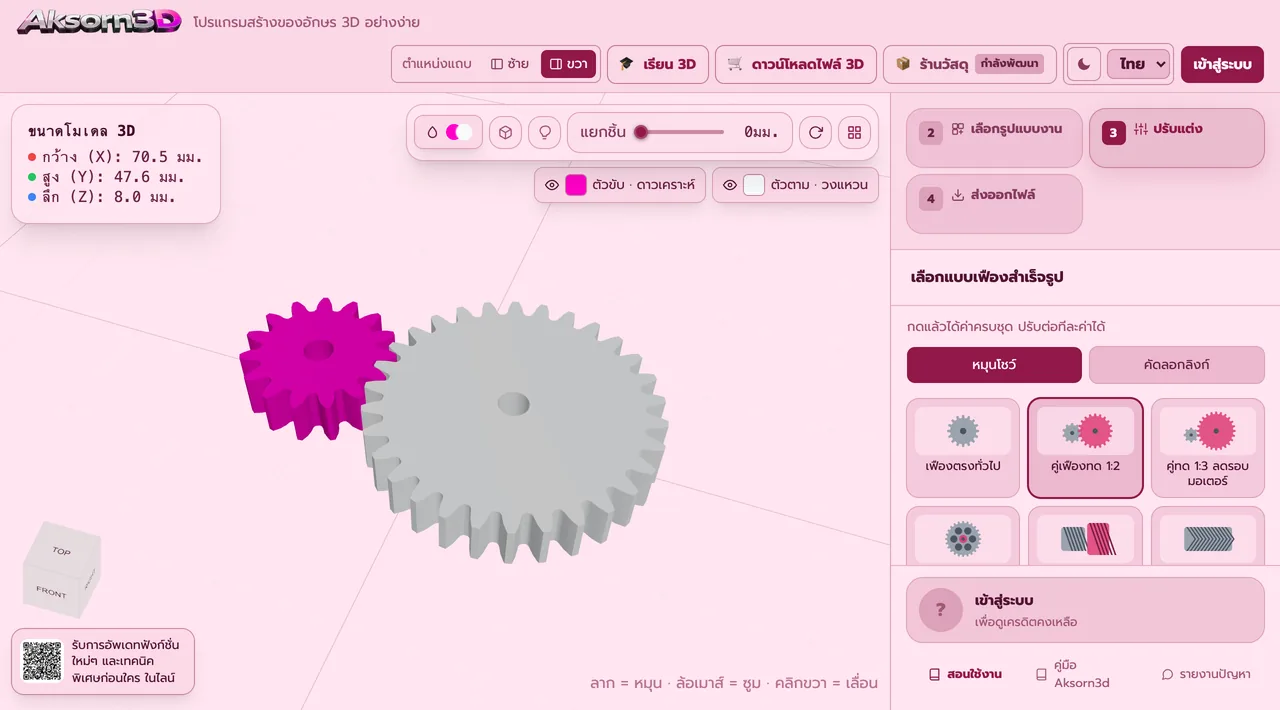1280x710 pixels.
Task: Click the book icon by สอนใช้งาน
Action: 934,674
